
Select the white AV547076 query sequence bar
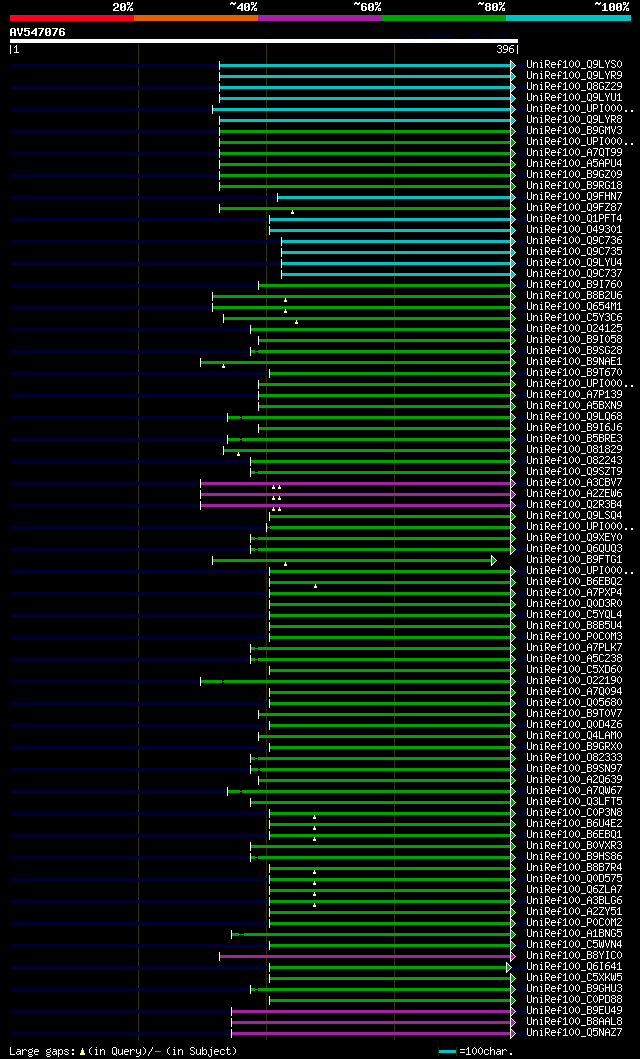coord(263,41)
